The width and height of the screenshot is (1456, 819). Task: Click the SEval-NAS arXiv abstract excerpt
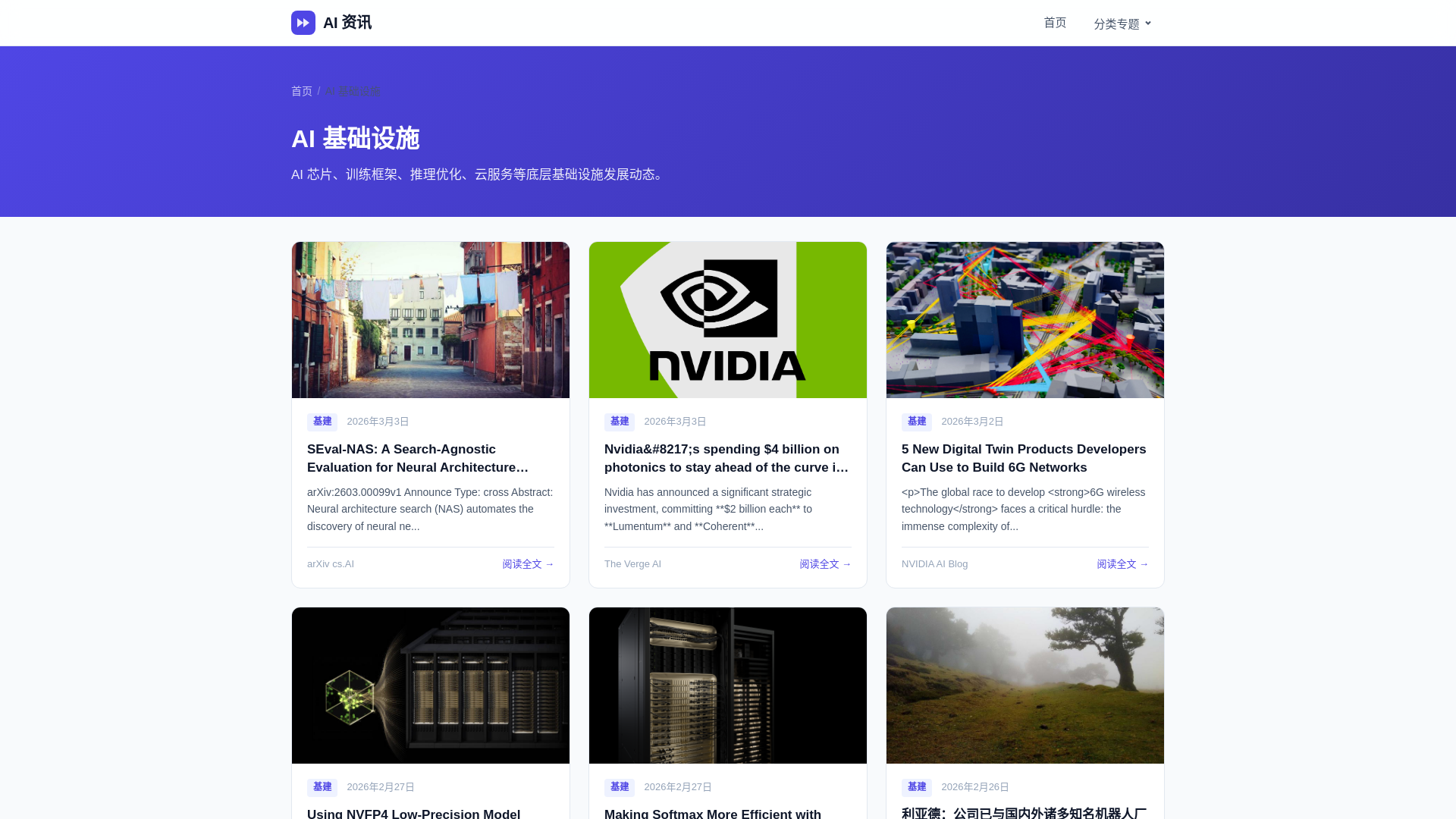[x=430, y=510]
